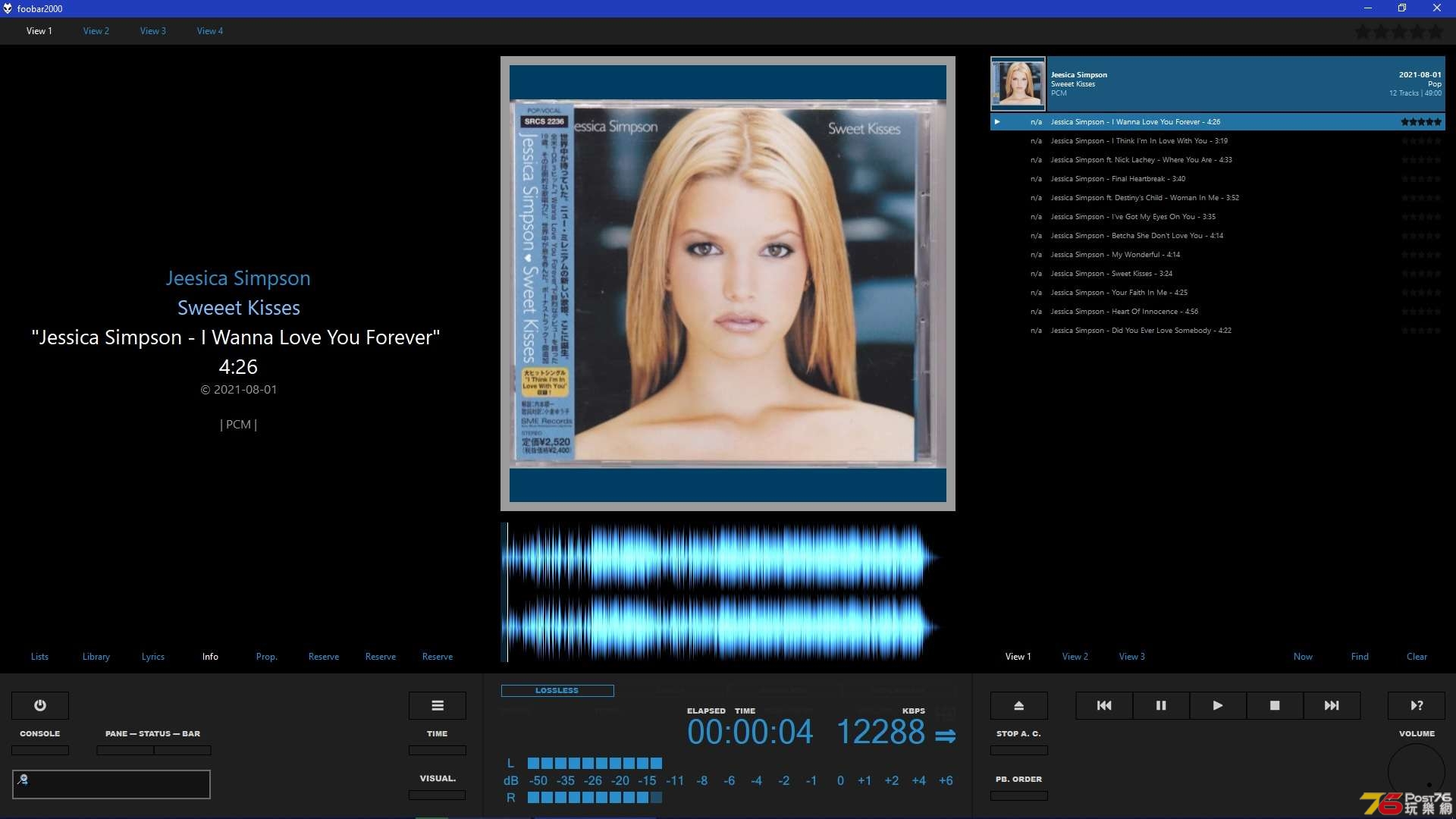
Task: Click the 12288 kbps bitrate display
Action: (880, 733)
